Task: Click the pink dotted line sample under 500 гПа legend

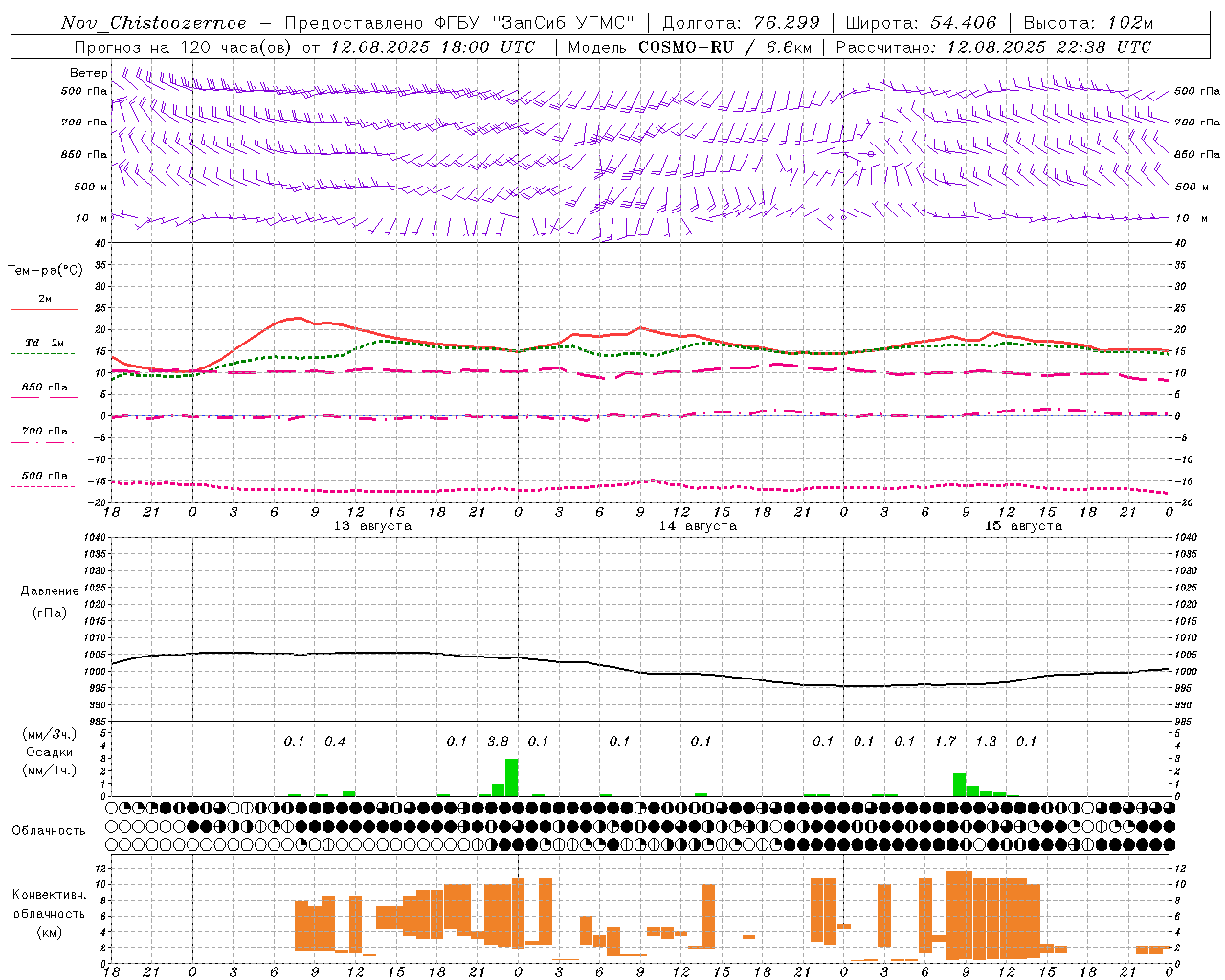Action: 44,486
